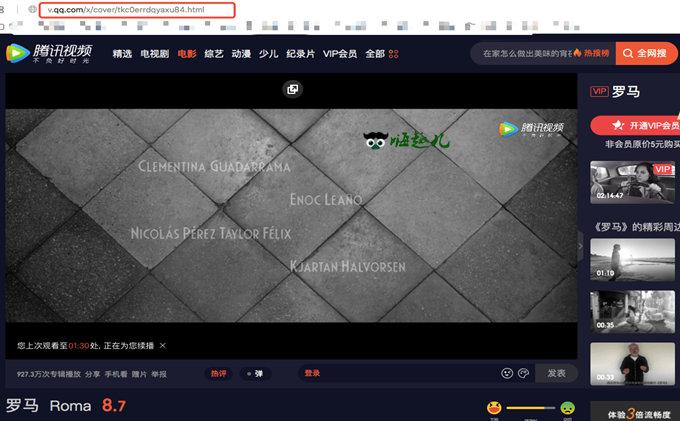This screenshot has height=421, width=680.
Task: Click the 赠片 gift movie link
Action: pos(139,374)
